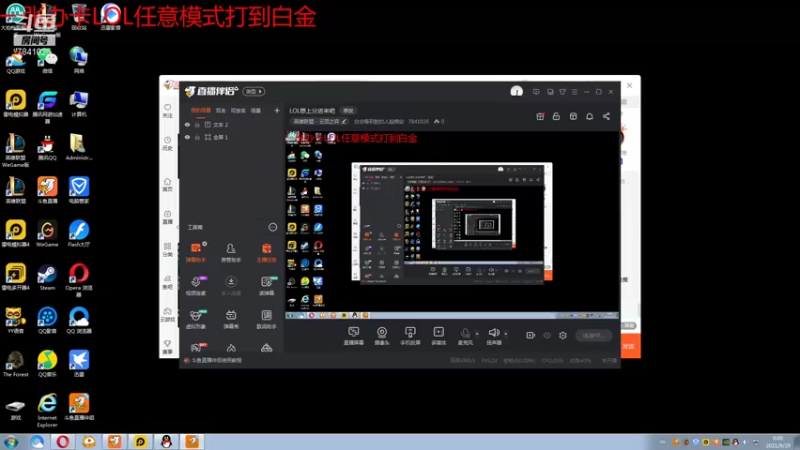Viewport: 800px width, 450px height.
Task: Click the share icon at top right
Action: click(606, 116)
